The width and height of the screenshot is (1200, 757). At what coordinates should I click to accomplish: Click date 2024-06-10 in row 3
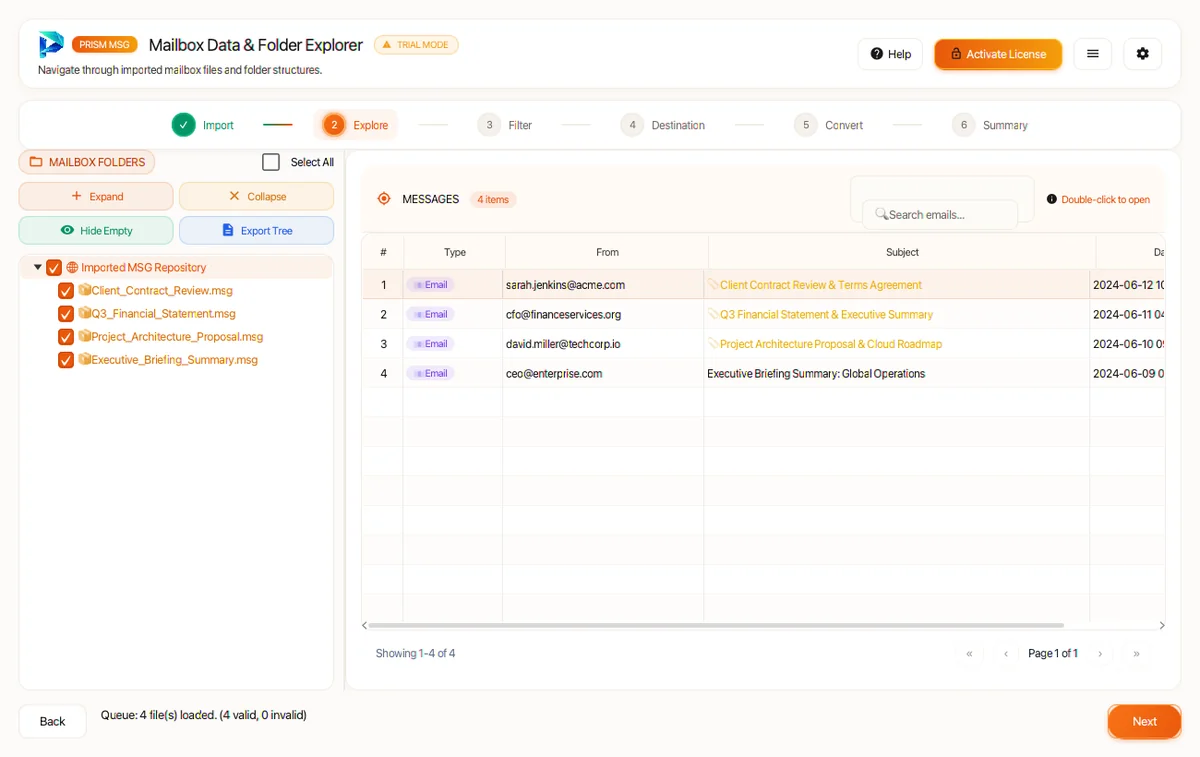click(1128, 344)
